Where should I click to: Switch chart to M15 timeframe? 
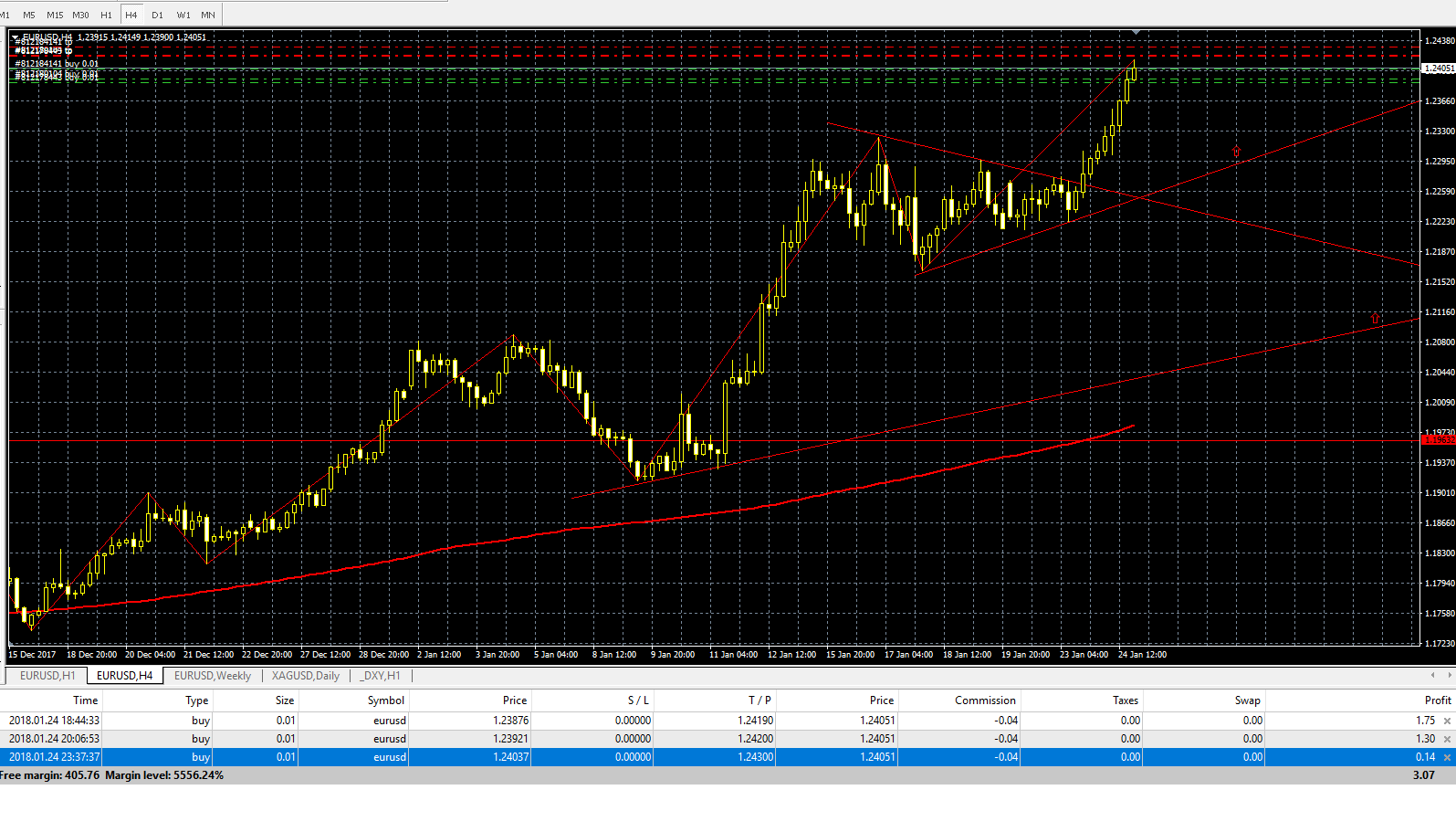pyautogui.click(x=55, y=15)
